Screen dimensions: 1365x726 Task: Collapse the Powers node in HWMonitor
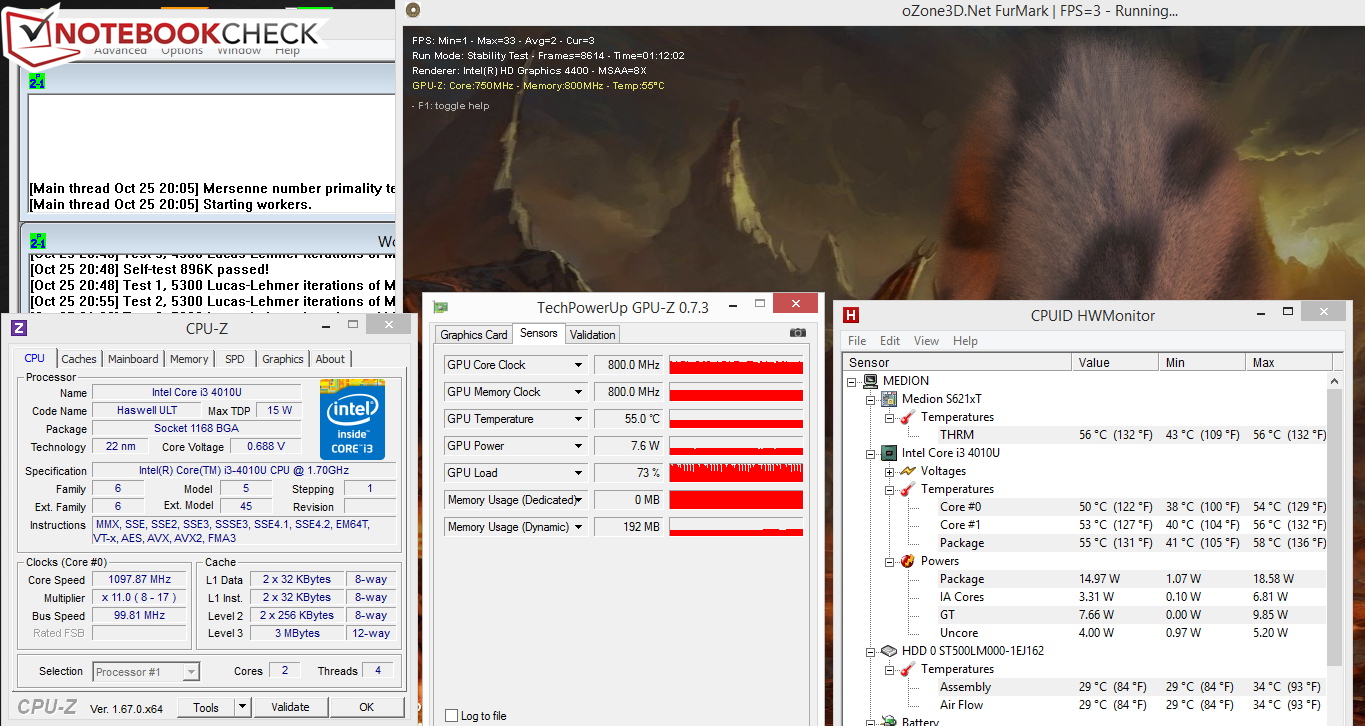pos(889,561)
